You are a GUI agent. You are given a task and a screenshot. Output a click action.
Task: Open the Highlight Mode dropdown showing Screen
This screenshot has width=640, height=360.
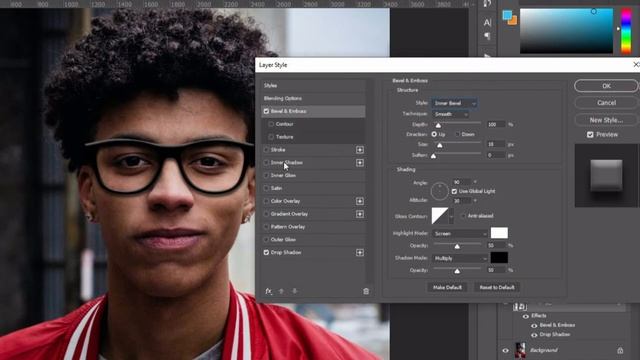(460, 234)
